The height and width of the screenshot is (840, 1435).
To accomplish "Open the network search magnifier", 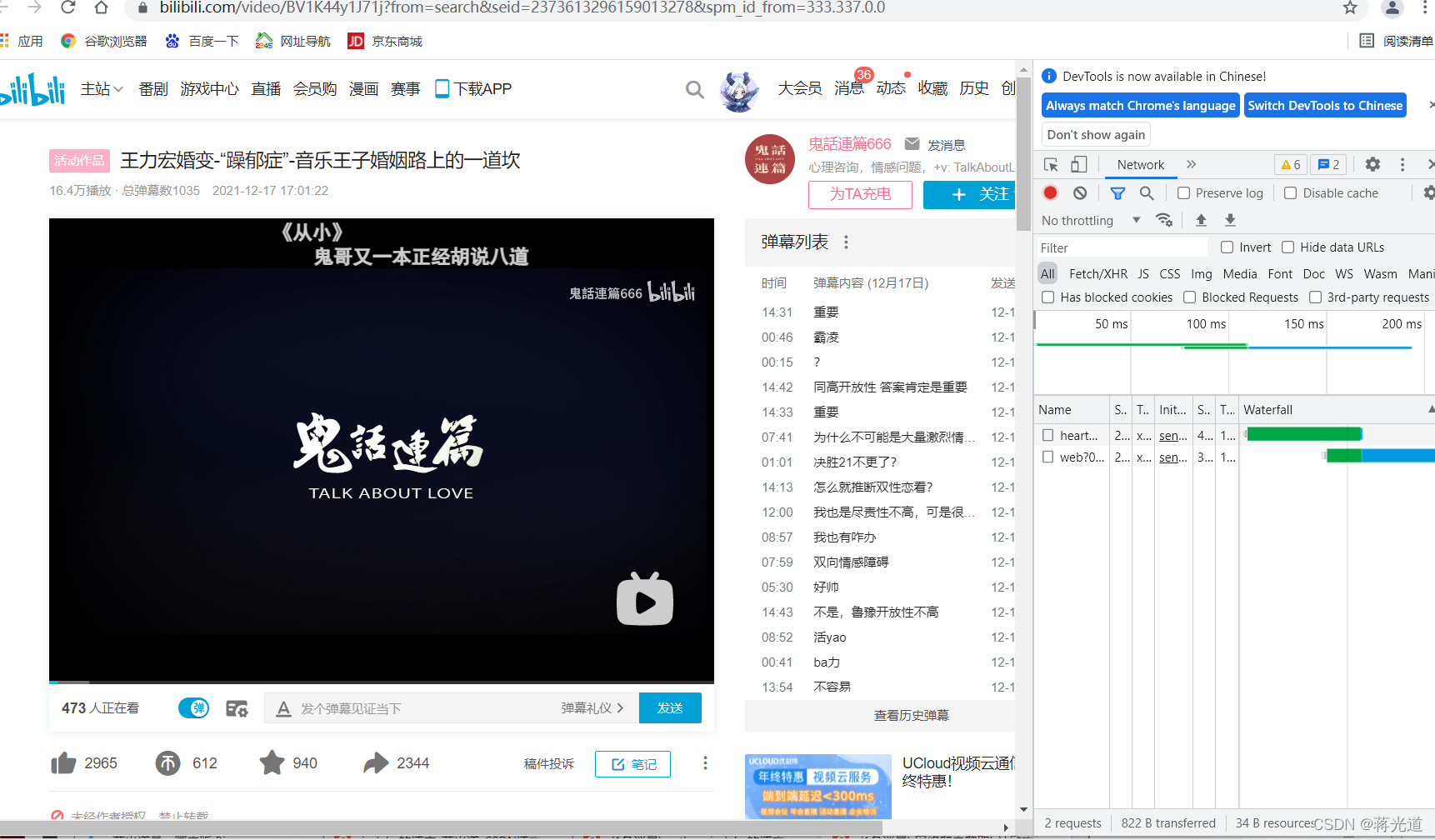I will [x=1147, y=192].
